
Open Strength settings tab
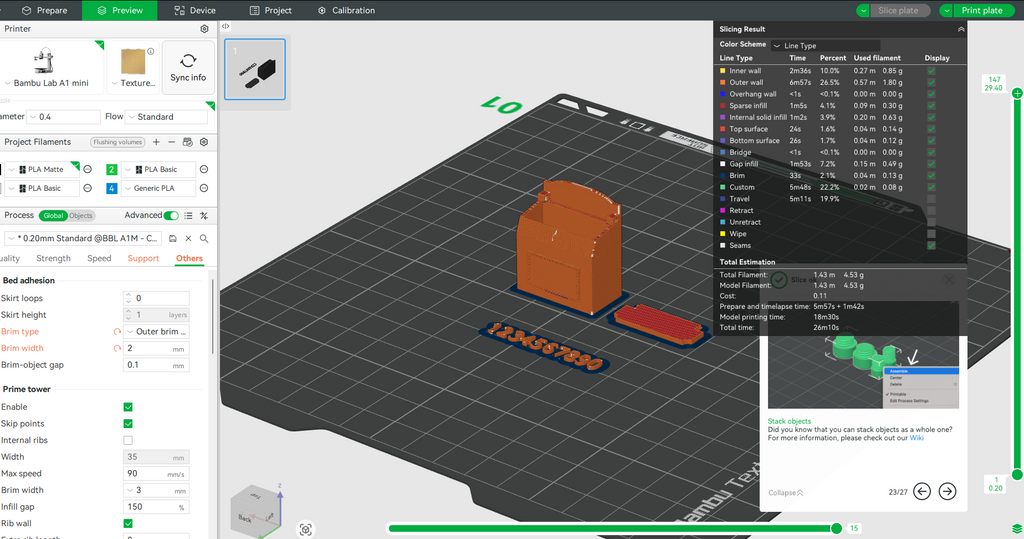[54, 259]
